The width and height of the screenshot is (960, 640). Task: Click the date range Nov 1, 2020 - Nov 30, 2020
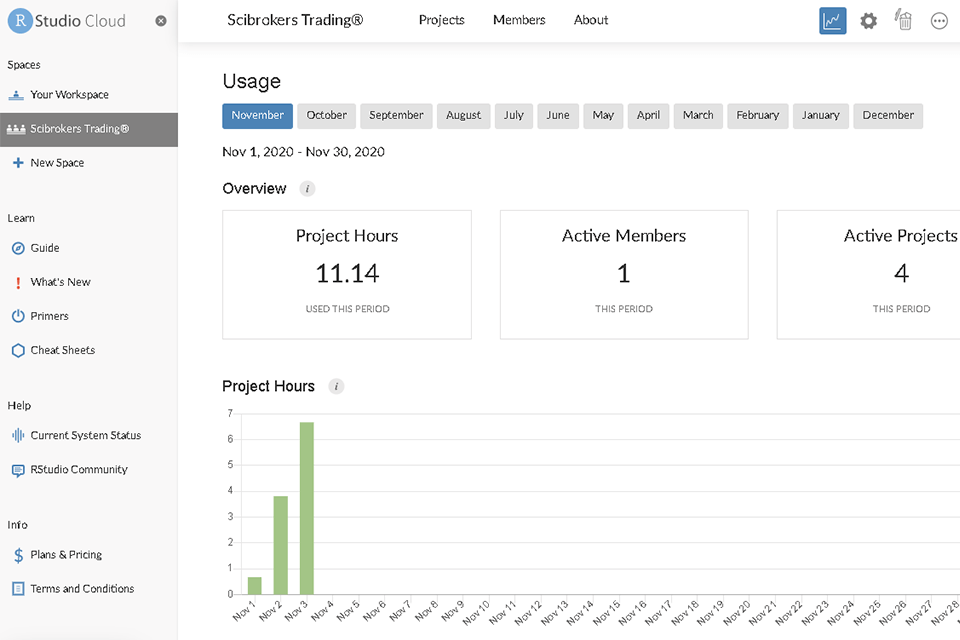304,152
